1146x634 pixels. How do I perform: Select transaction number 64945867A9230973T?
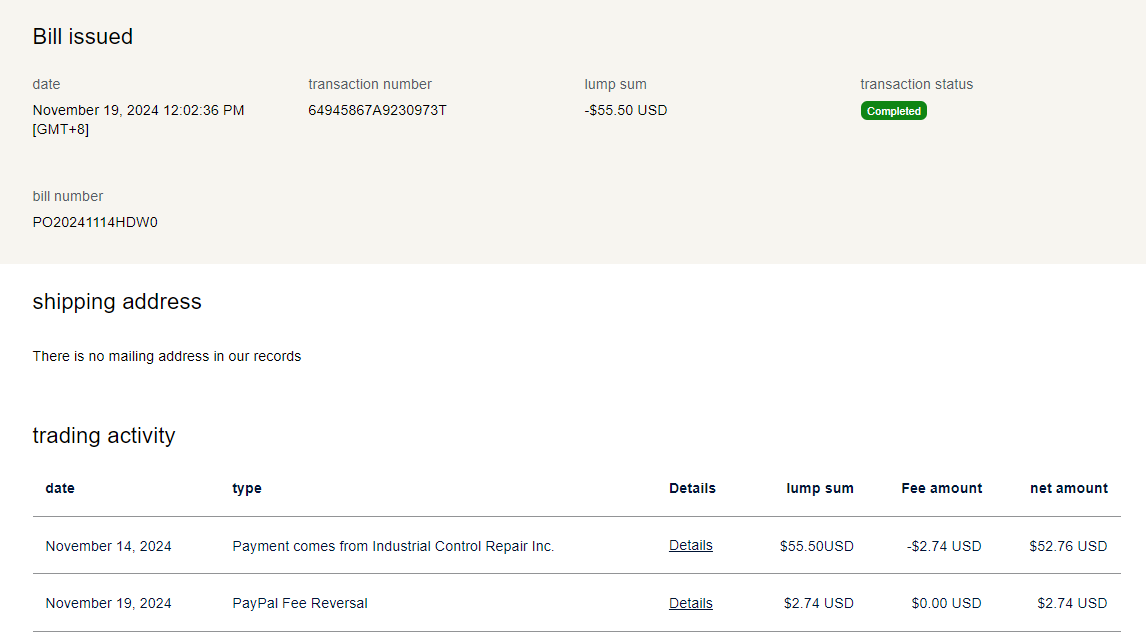click(377, 110)
